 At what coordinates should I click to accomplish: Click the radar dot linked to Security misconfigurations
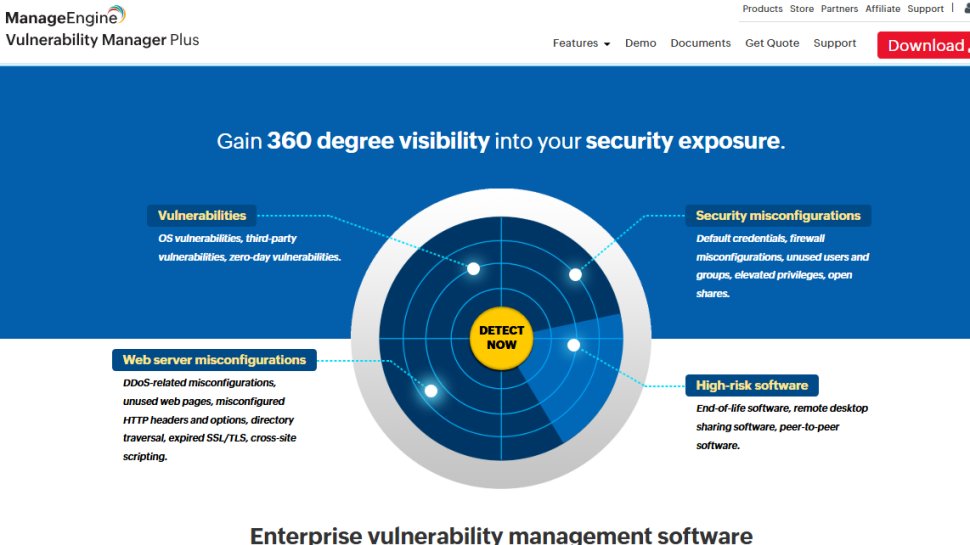[x=575, y=275]
